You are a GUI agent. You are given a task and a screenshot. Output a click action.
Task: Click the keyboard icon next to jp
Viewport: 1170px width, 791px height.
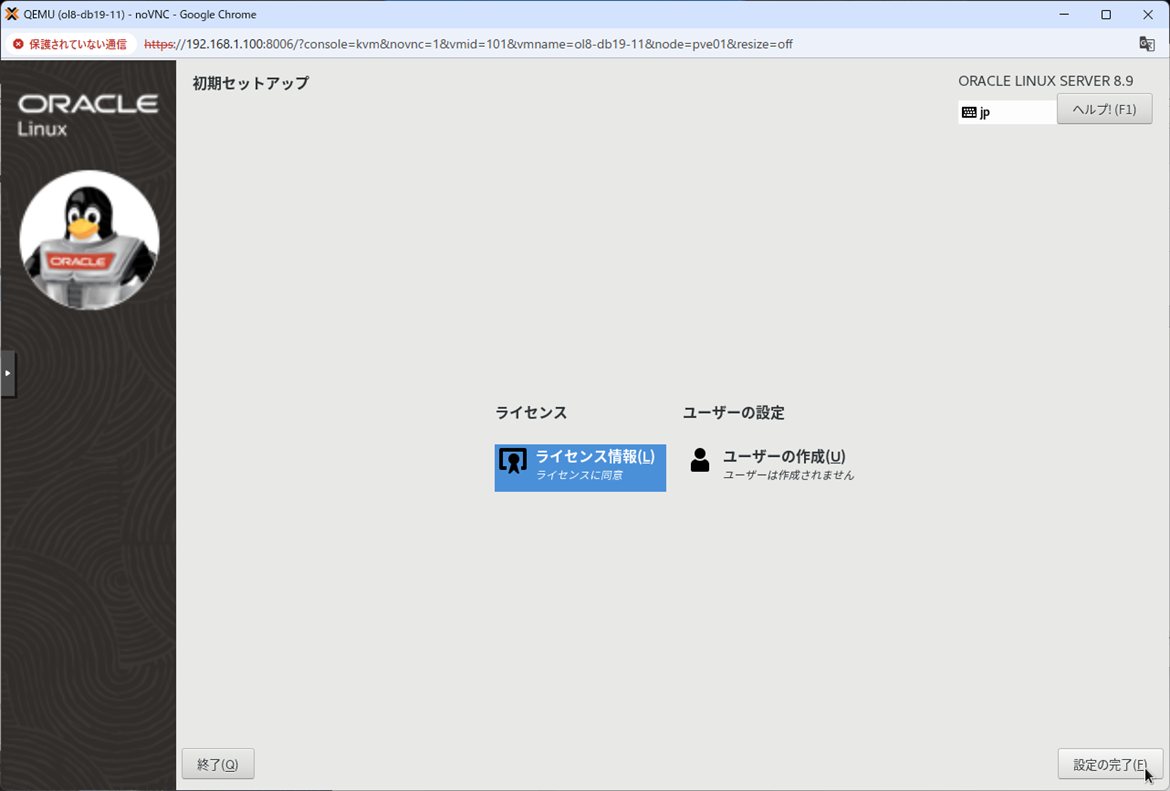click(x=969, y=112)
